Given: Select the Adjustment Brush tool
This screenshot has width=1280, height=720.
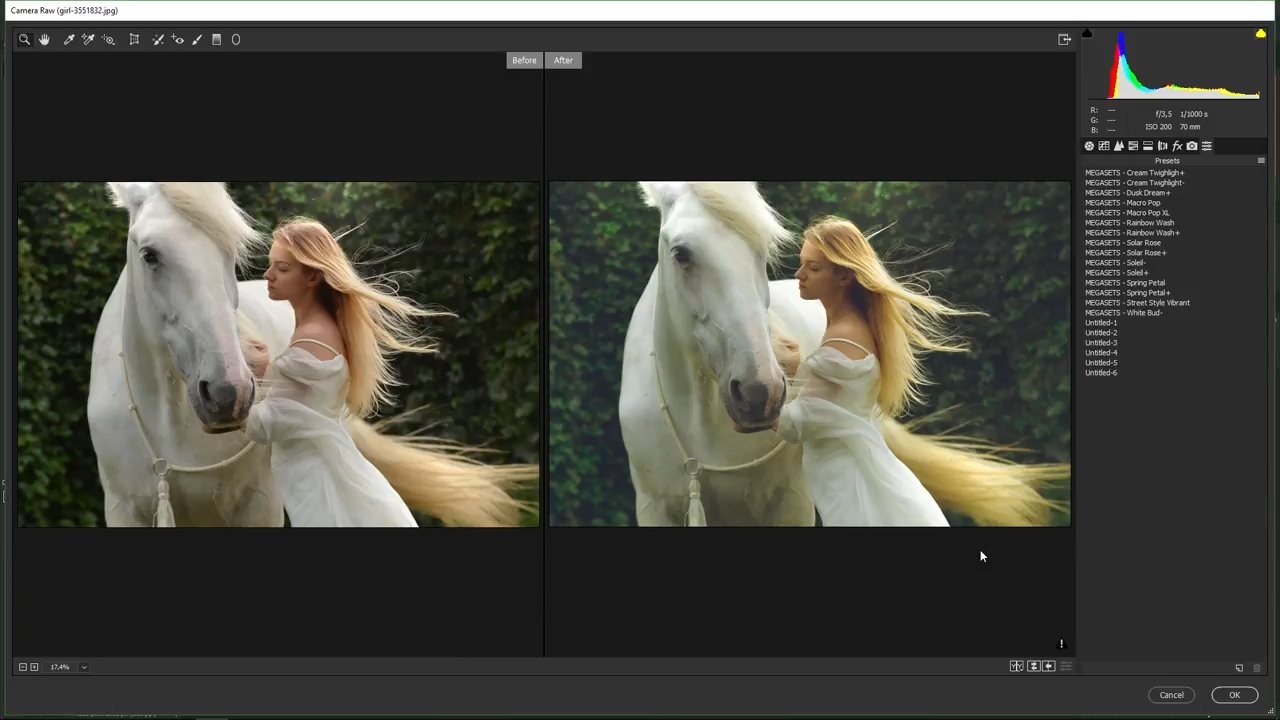Looking at the screenshot, I should 197,40.
